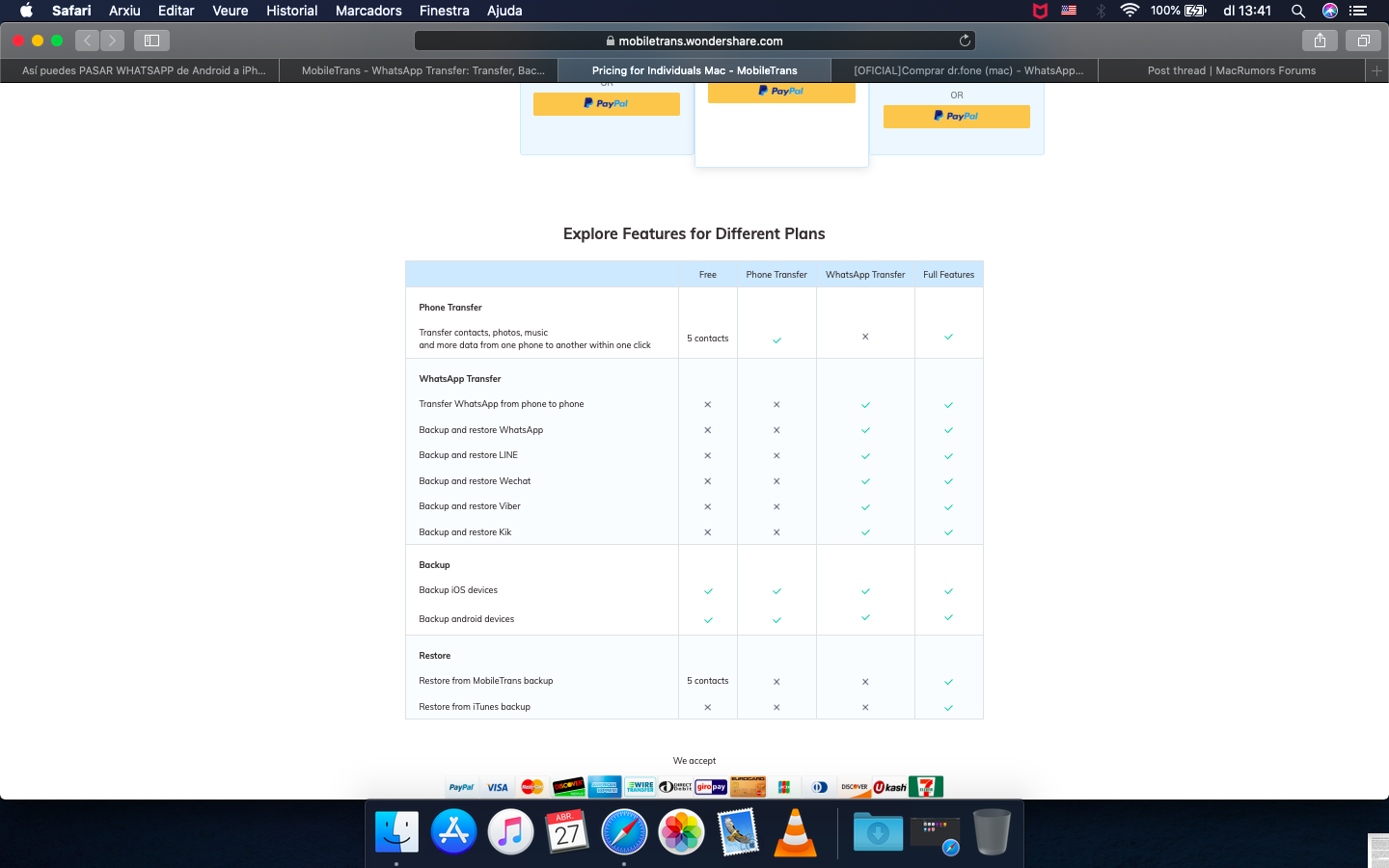Open Calendar showing 27 in Dock
Image resolution: width=1389 pixels, height=868 pixels.
click(x=567, y=831)
